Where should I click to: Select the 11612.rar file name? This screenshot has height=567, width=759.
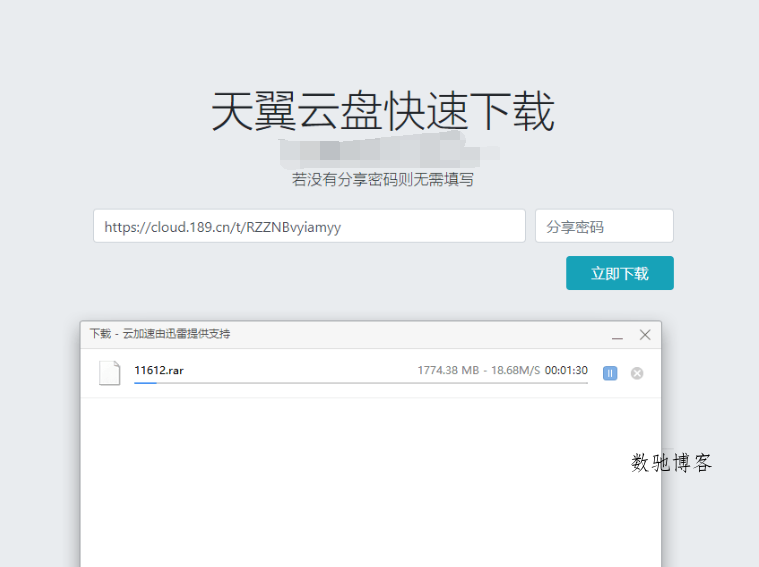tap(159, 370)
